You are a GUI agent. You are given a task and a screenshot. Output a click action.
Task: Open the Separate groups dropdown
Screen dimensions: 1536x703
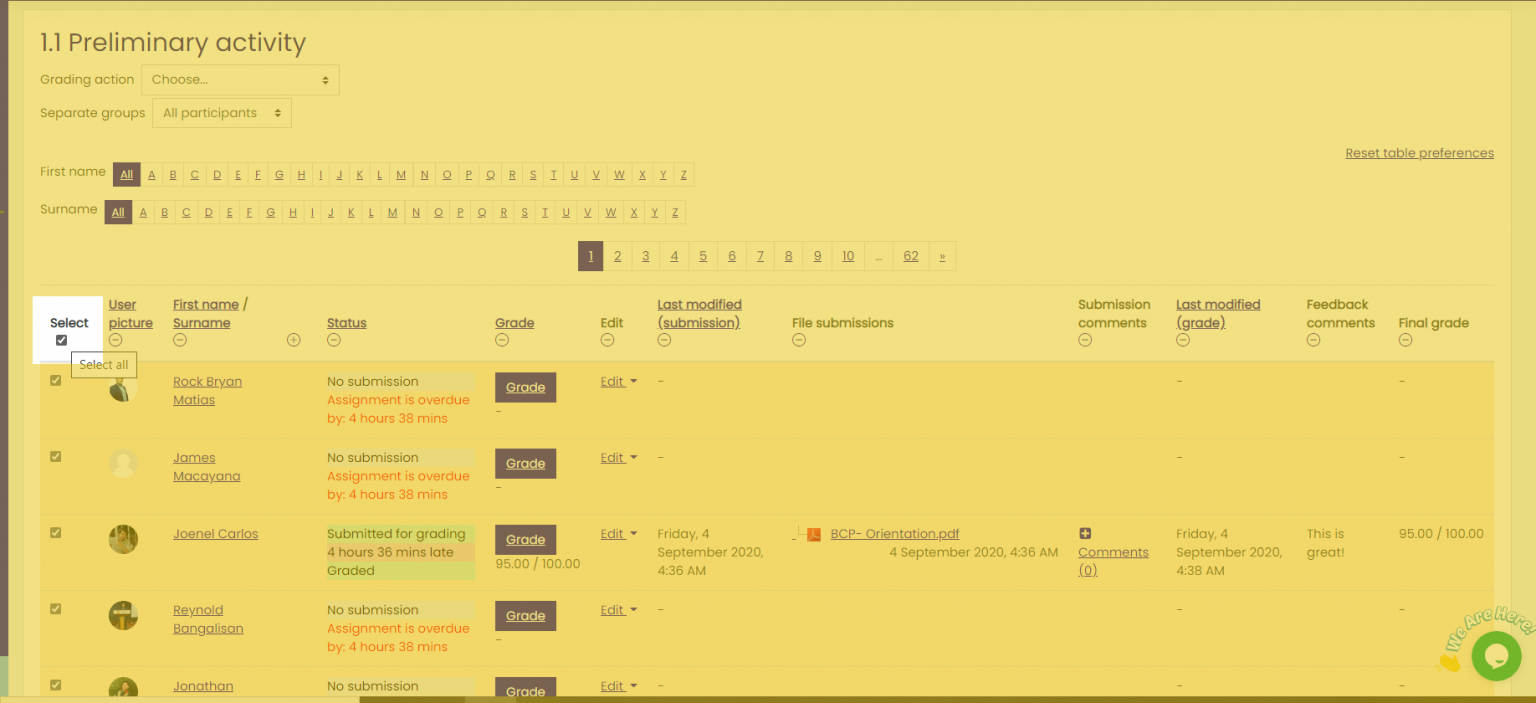(x=222, y=113)
